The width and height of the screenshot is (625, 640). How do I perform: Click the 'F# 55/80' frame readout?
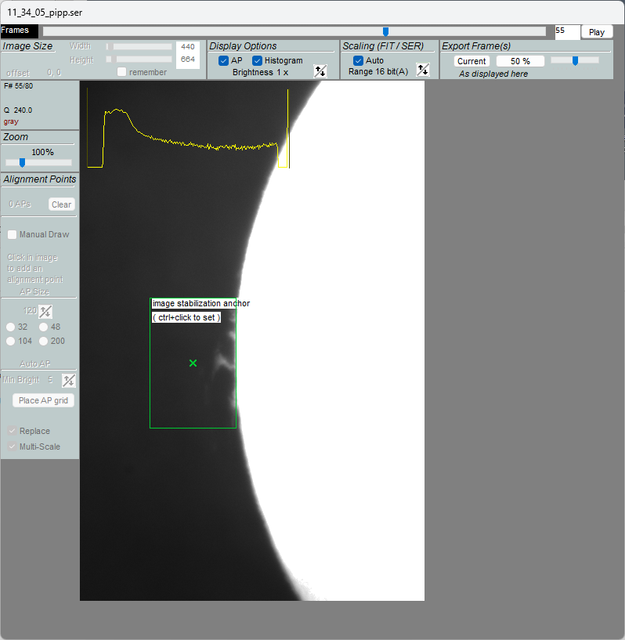coord(18,86)
